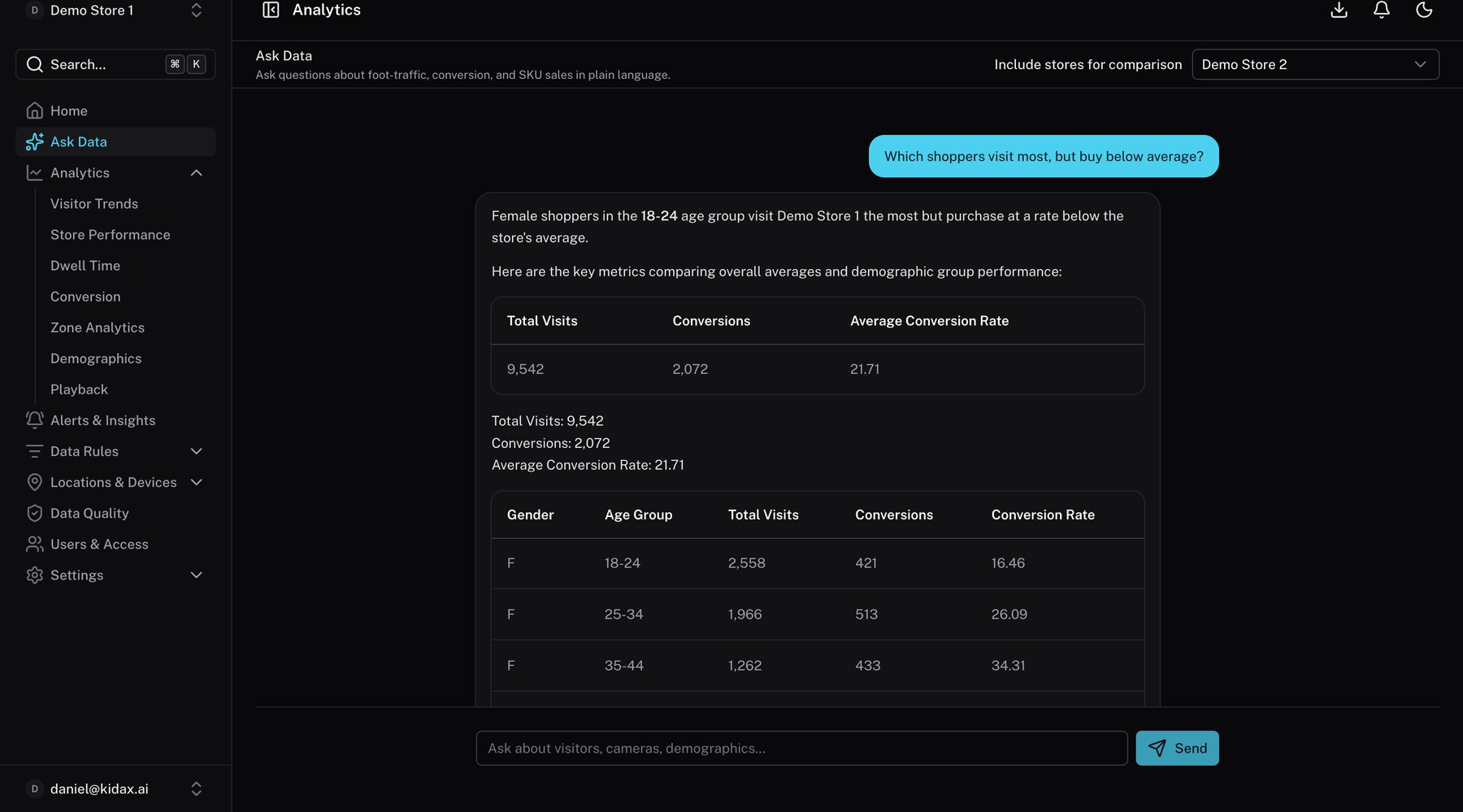This screenshot has height=812, width=1463.
Task: Click the Age Group column header
Action: tap(638, 515)
